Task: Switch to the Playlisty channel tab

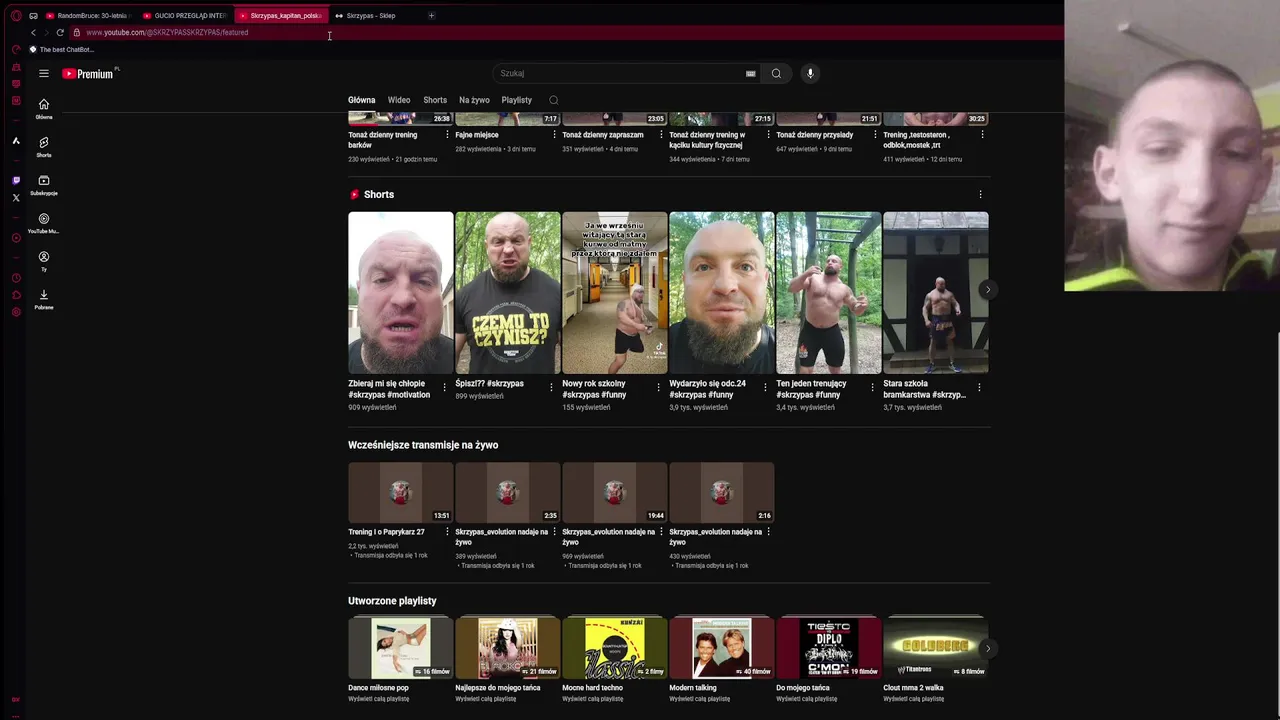Action: 516,100
